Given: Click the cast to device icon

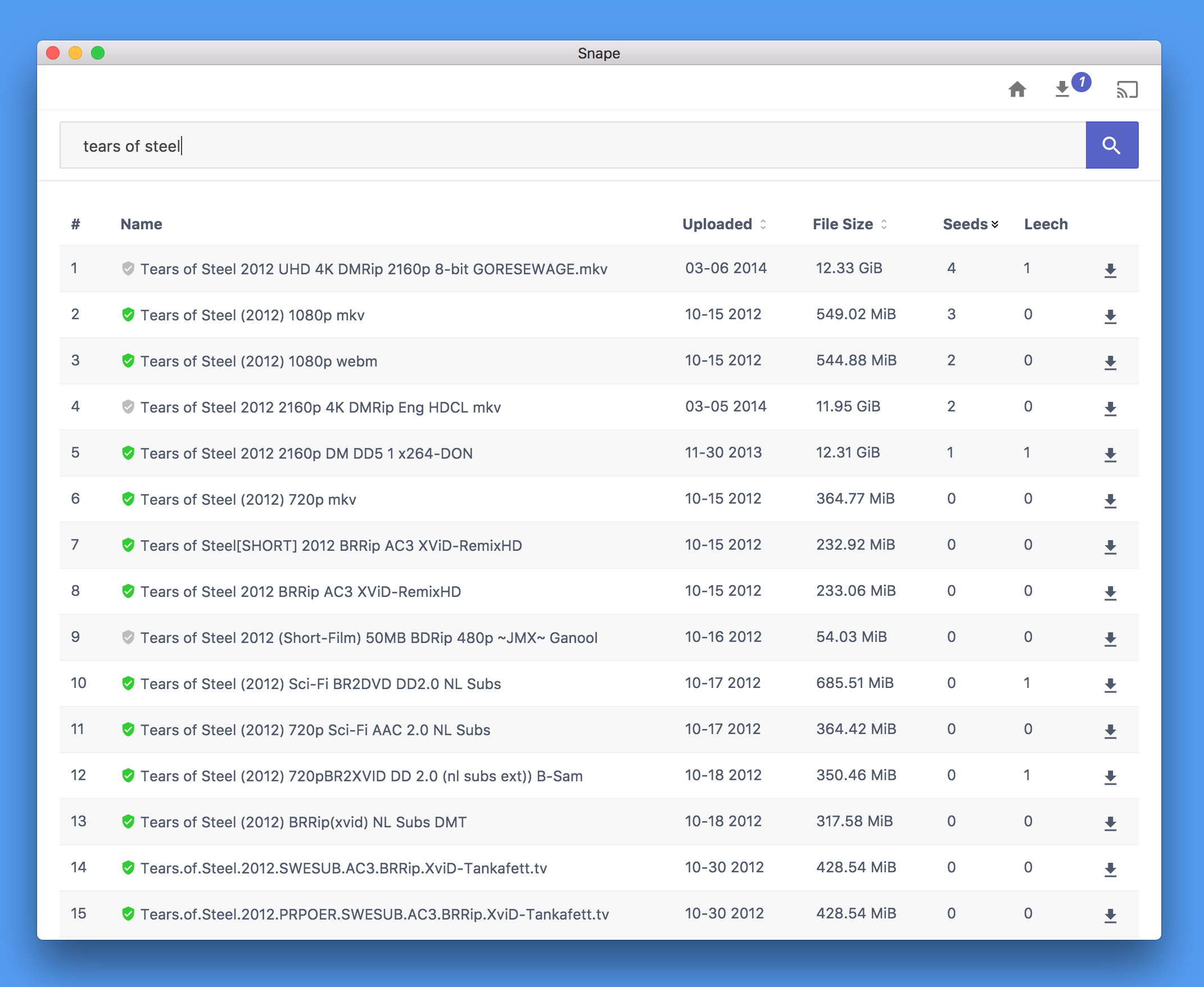Looking at the screenshot, I should tap(1126, 89).
